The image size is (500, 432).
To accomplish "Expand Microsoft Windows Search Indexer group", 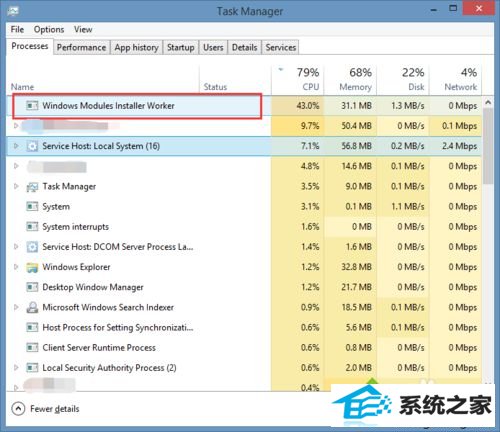I will (16, 307).
